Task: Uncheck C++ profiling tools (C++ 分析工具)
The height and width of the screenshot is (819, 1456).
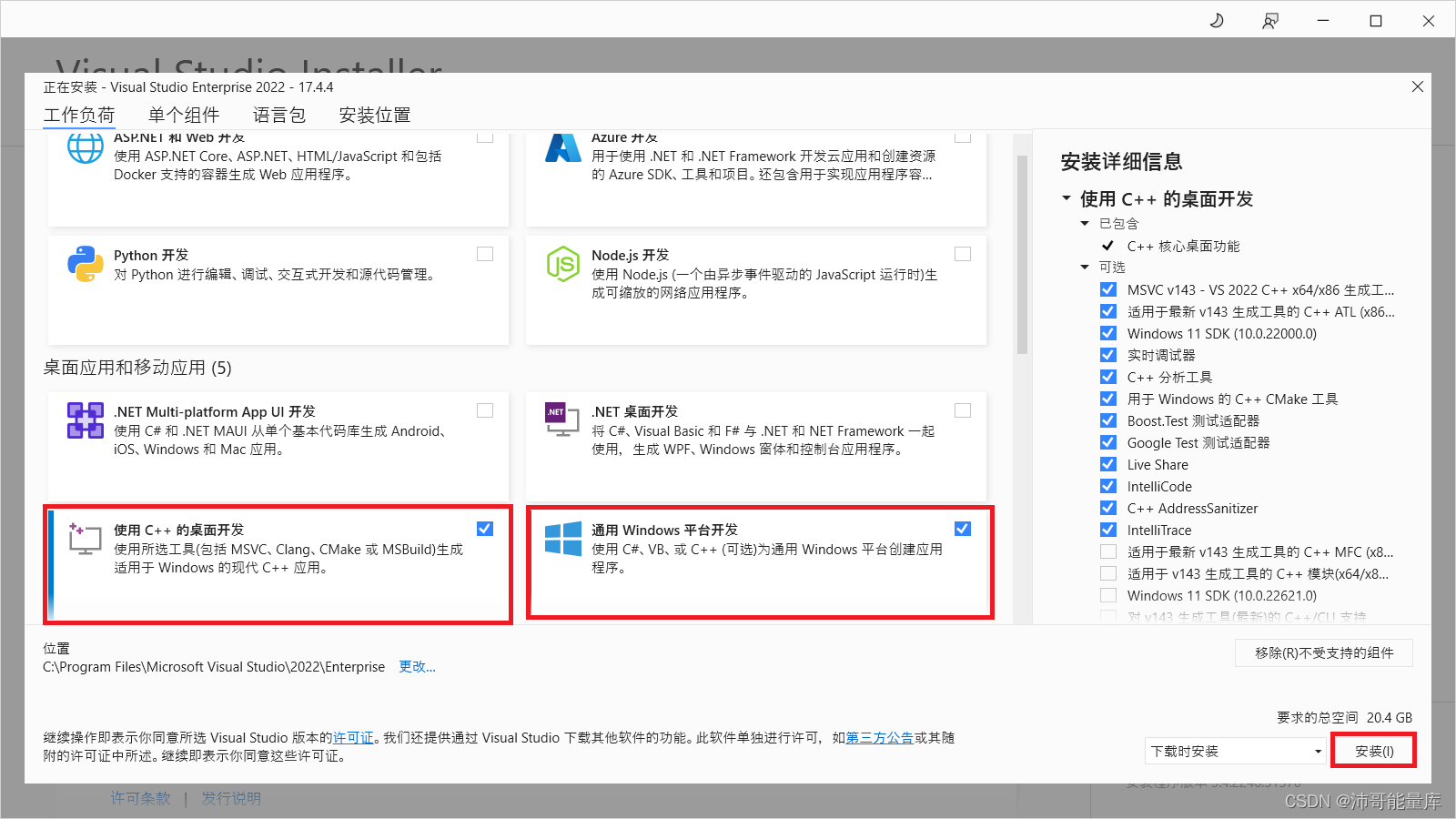Action: 1108,377
